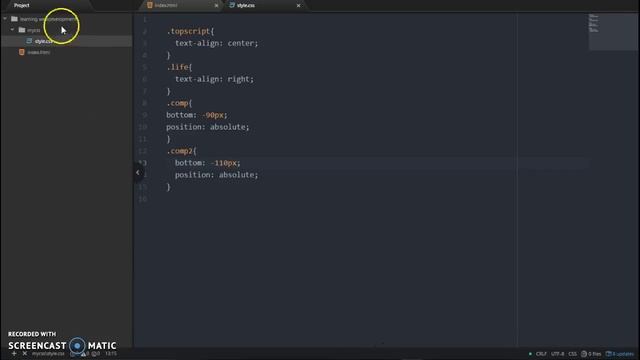Viewport: 640px width, 360px height.
Task: Select the mycss folder in tree
Action: tap(34, 30)
